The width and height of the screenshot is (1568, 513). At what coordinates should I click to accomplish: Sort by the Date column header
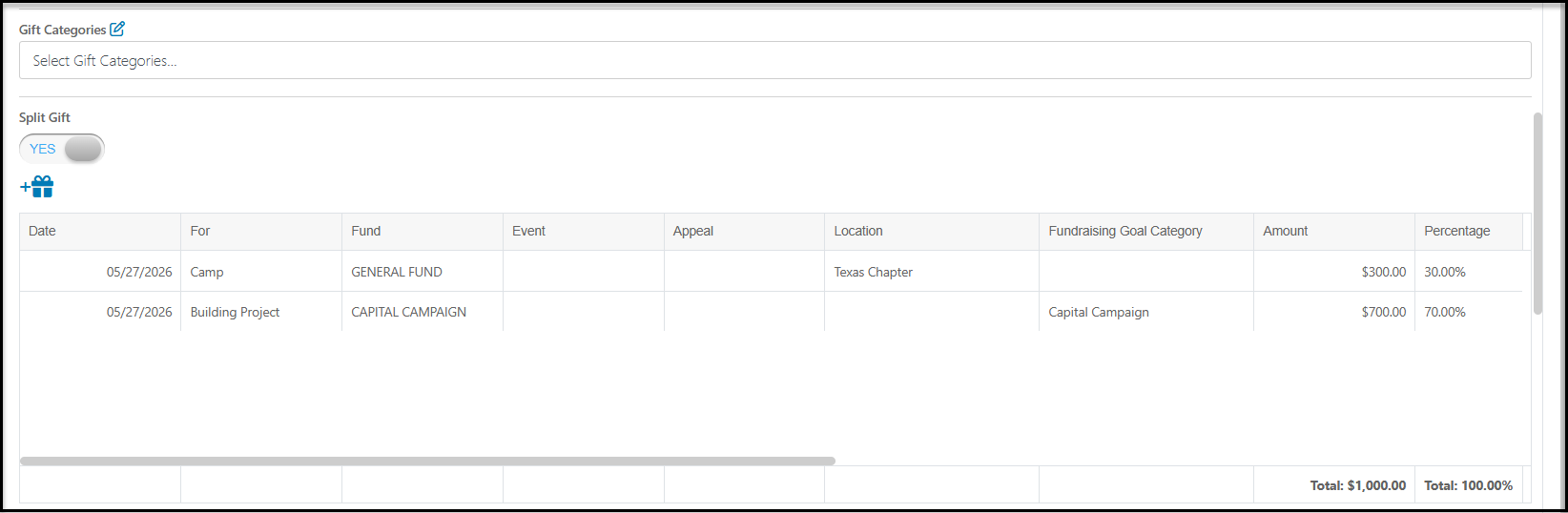click(100, 231)
